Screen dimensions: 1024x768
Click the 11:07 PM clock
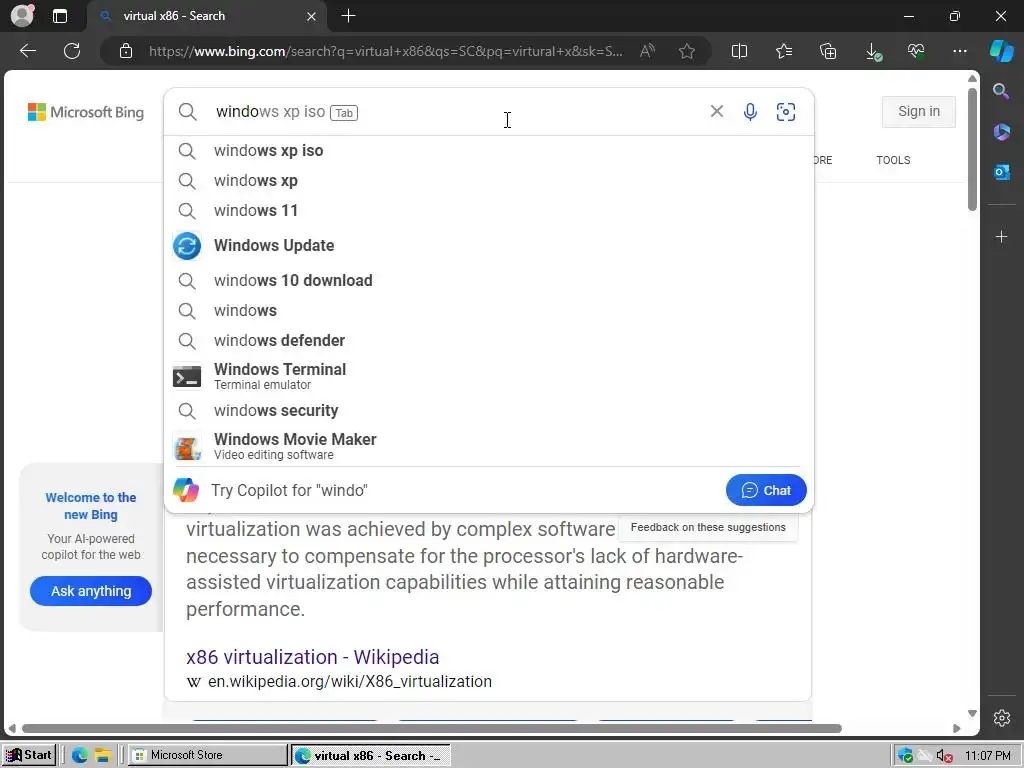(x=987, y=756)
